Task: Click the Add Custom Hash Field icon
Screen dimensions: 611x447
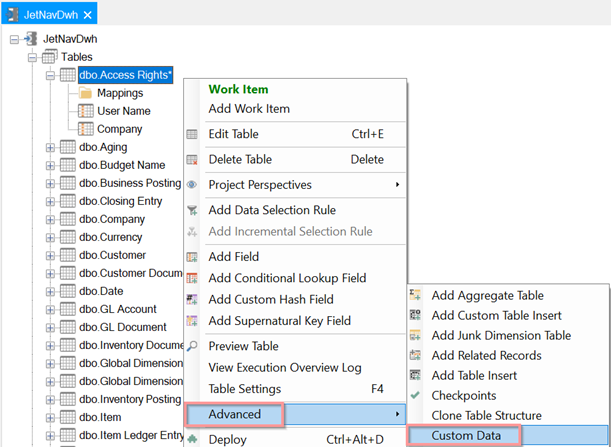Action: click(x=193, y=300)
